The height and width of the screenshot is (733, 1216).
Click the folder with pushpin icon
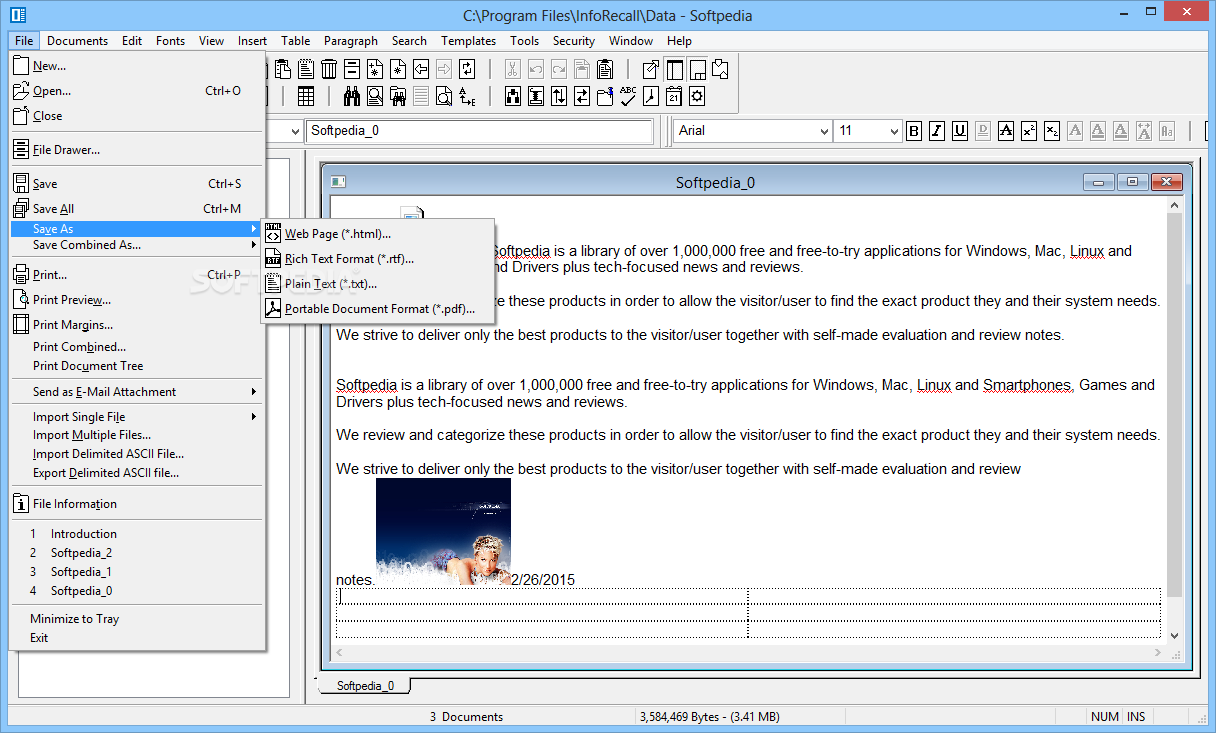[x=605, y=96]
